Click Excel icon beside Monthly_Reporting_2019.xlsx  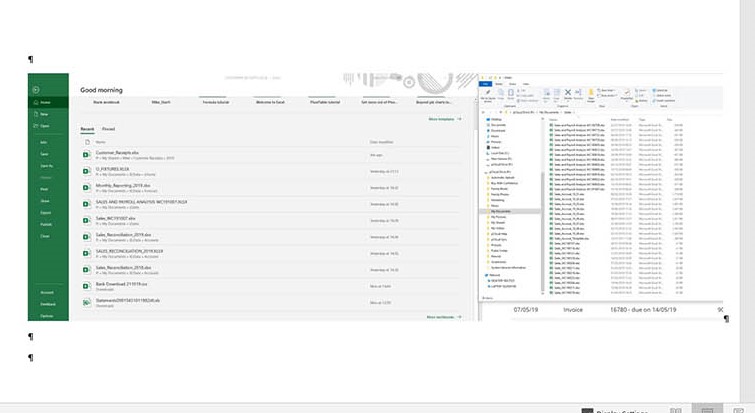87,187
